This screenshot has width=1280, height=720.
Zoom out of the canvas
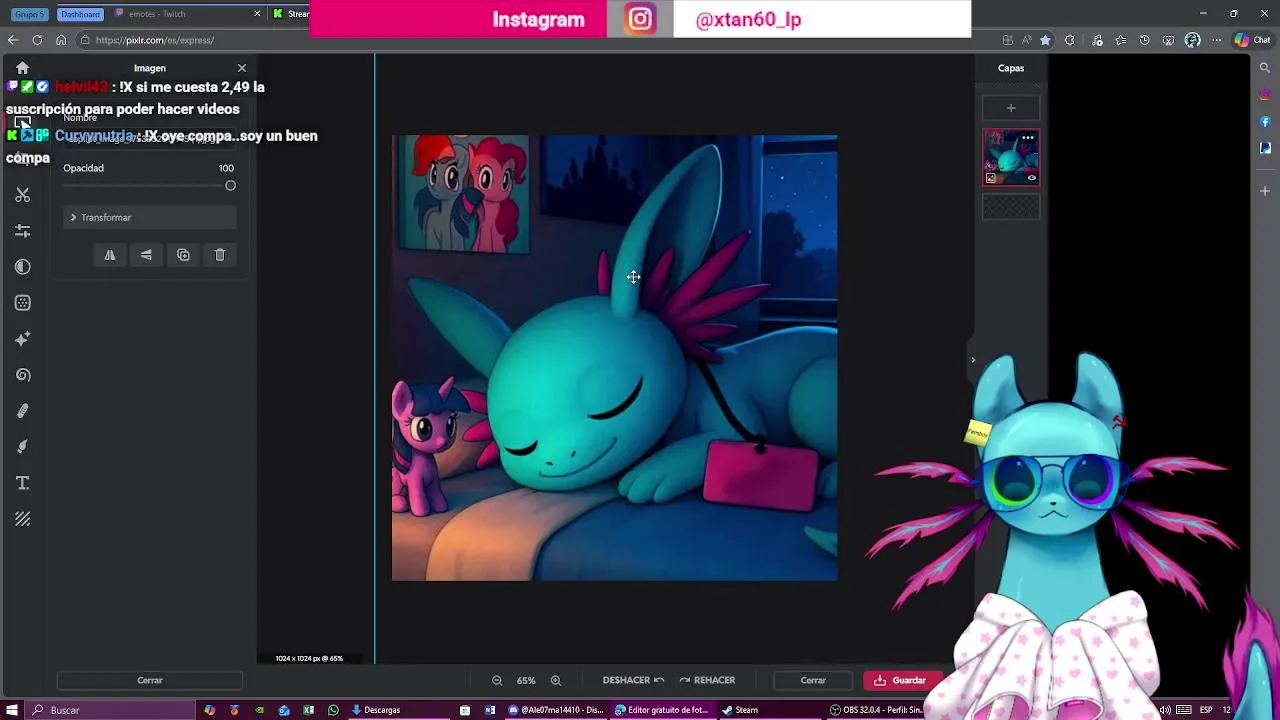(x=497, y=680)
